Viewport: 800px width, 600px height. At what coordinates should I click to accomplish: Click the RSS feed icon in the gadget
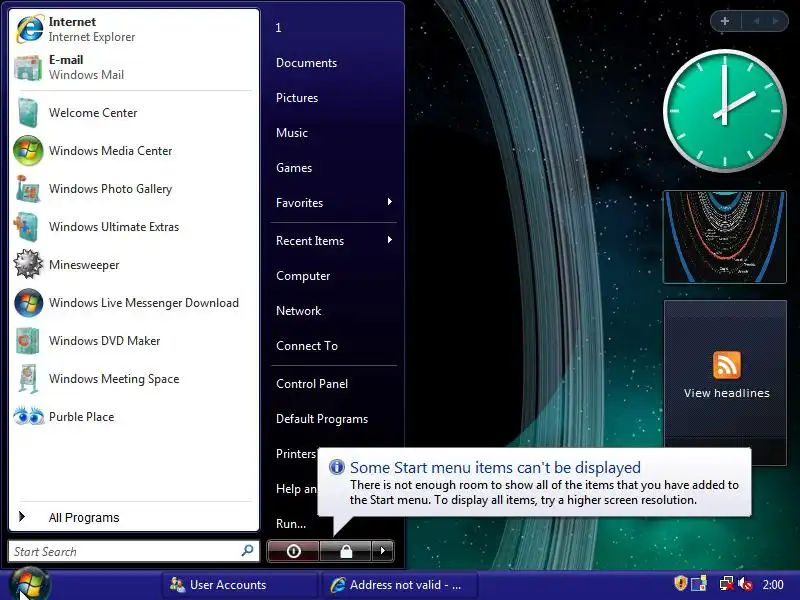tap(727, 365)
